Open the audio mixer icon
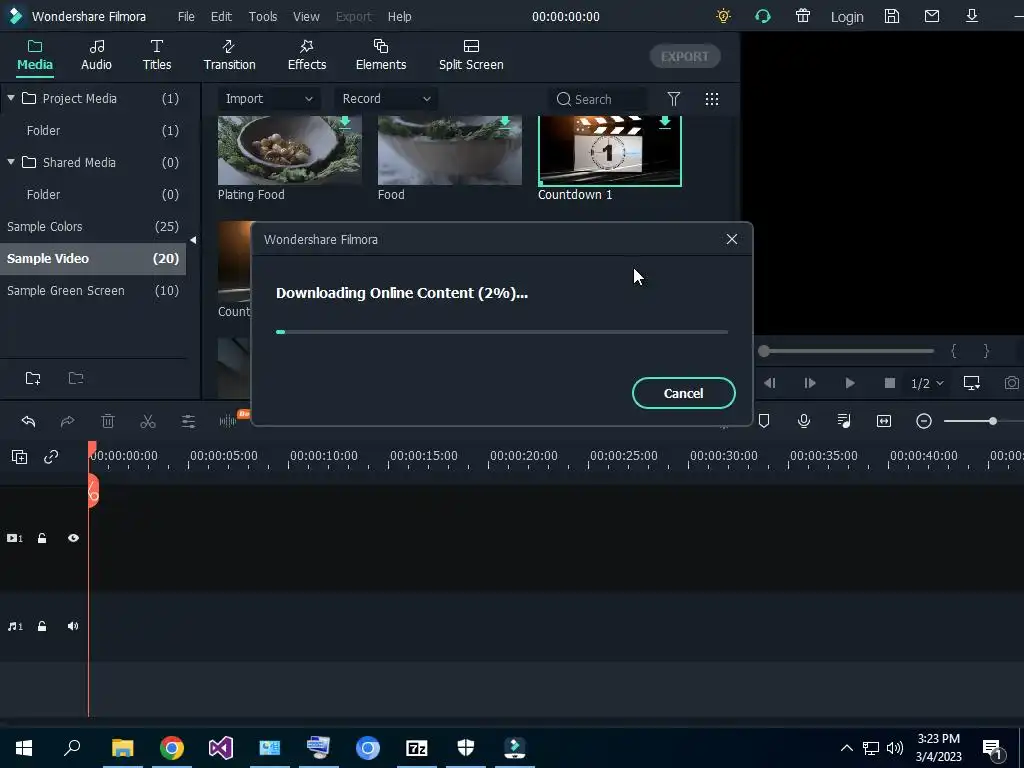 844,421
